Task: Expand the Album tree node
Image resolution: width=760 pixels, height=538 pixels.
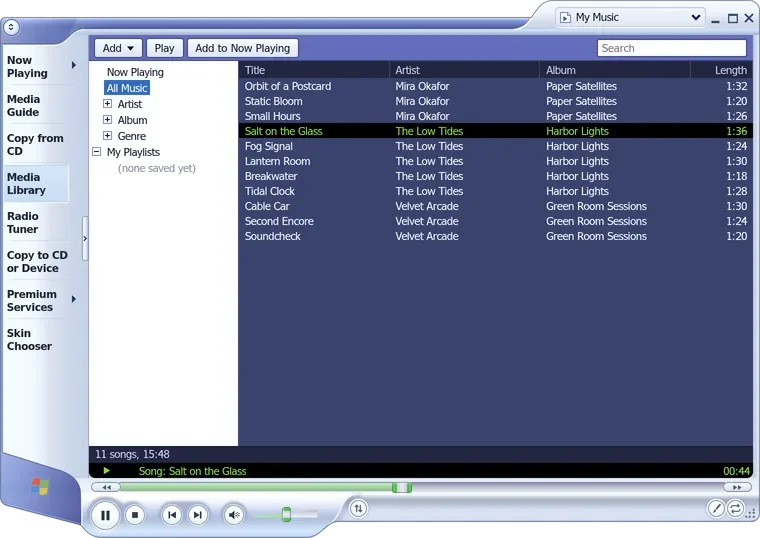Action: click(108, 120)
